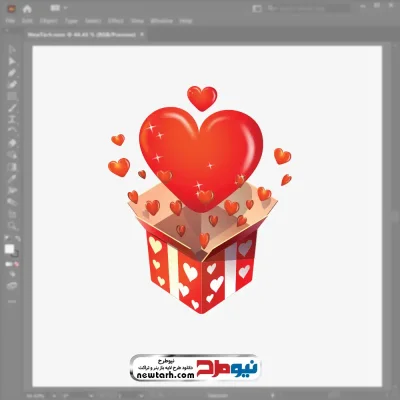Open the Help menu
Screen dimensions: 400x400
[186, 21]
